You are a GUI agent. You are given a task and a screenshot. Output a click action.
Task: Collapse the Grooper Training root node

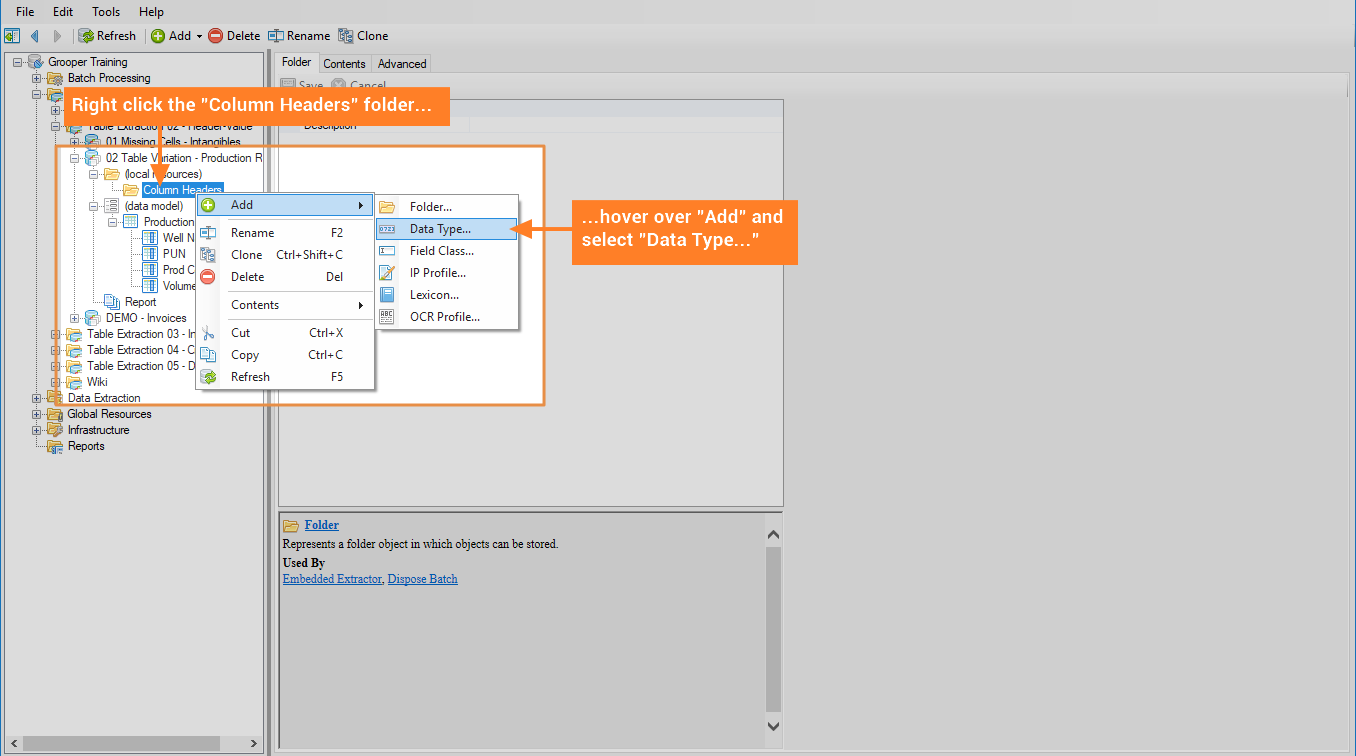coord(18,62)
